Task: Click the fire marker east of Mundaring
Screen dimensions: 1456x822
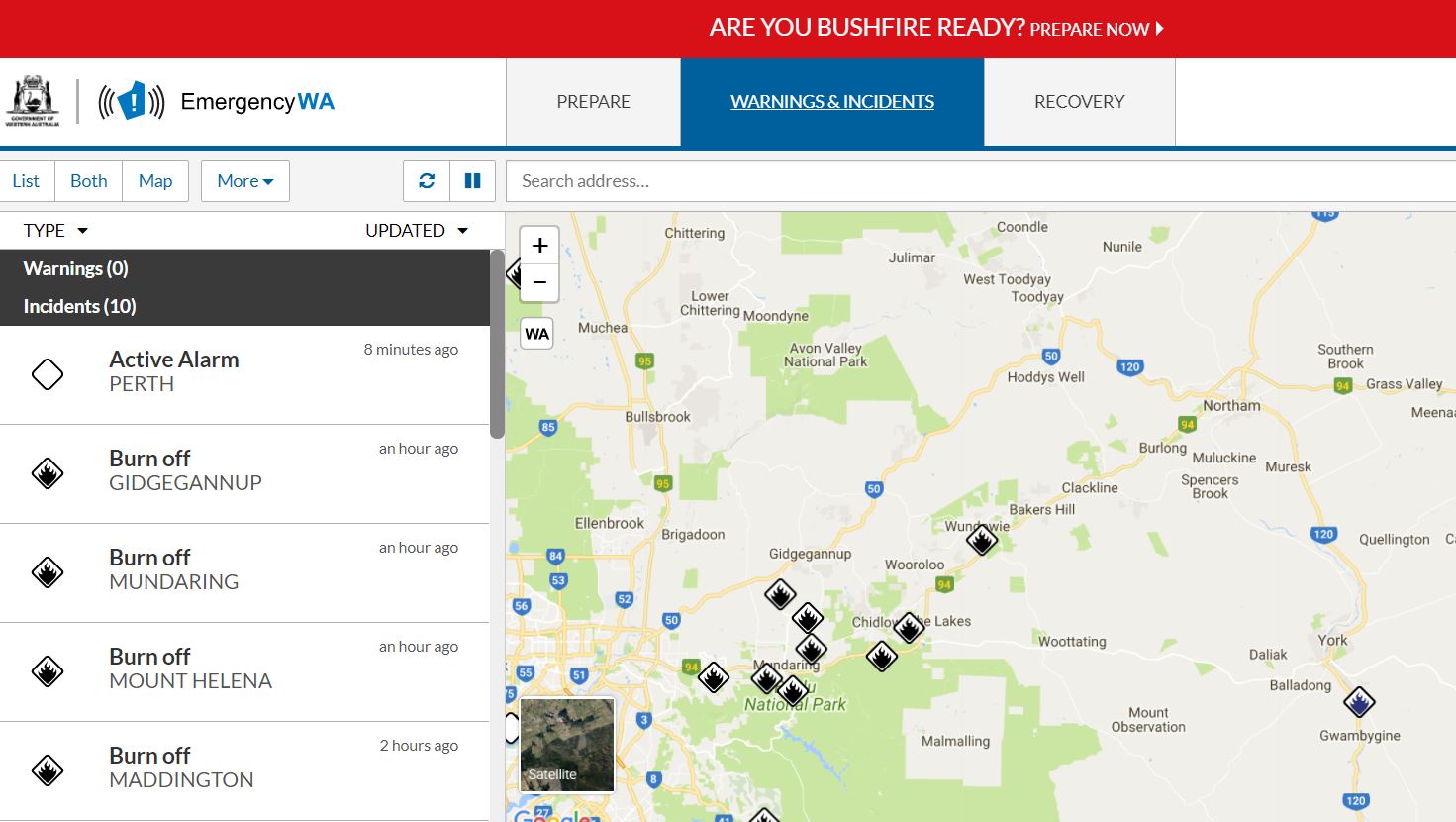Action: pos(881,656)
